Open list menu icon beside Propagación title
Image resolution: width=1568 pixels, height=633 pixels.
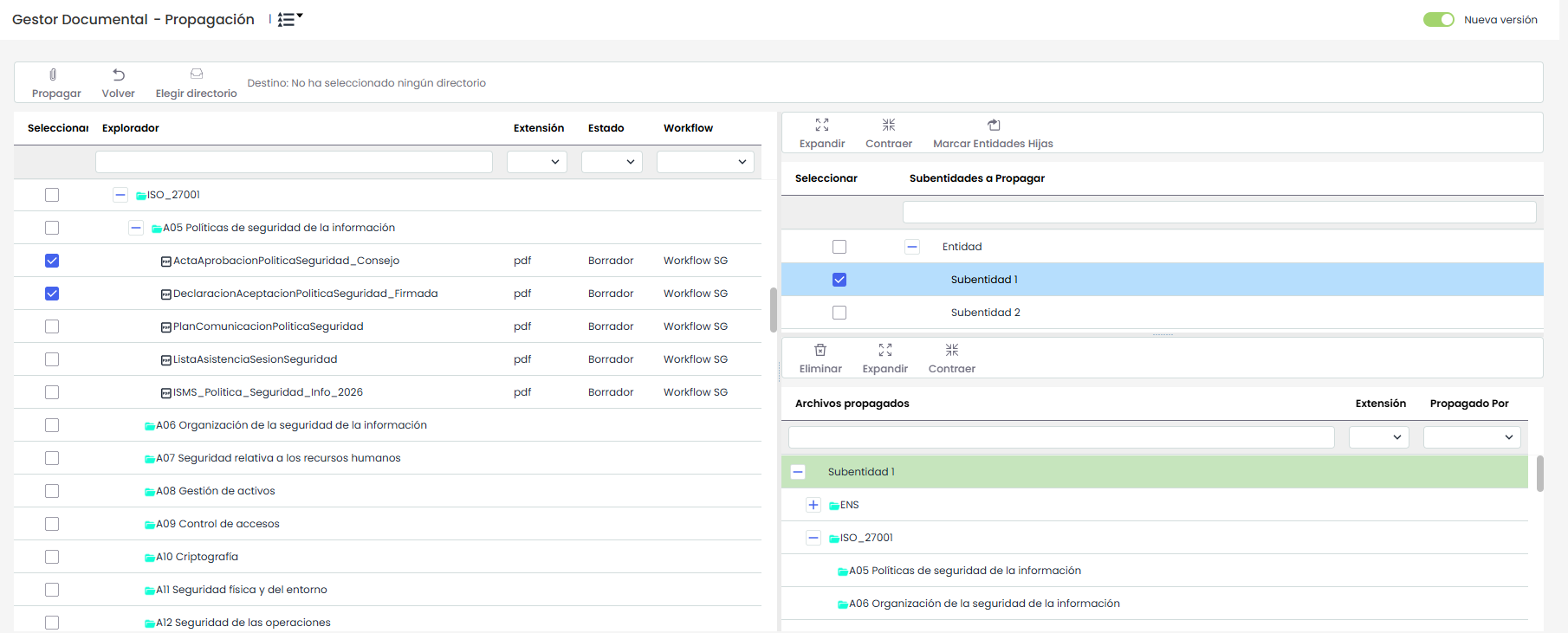coord(289,19)
